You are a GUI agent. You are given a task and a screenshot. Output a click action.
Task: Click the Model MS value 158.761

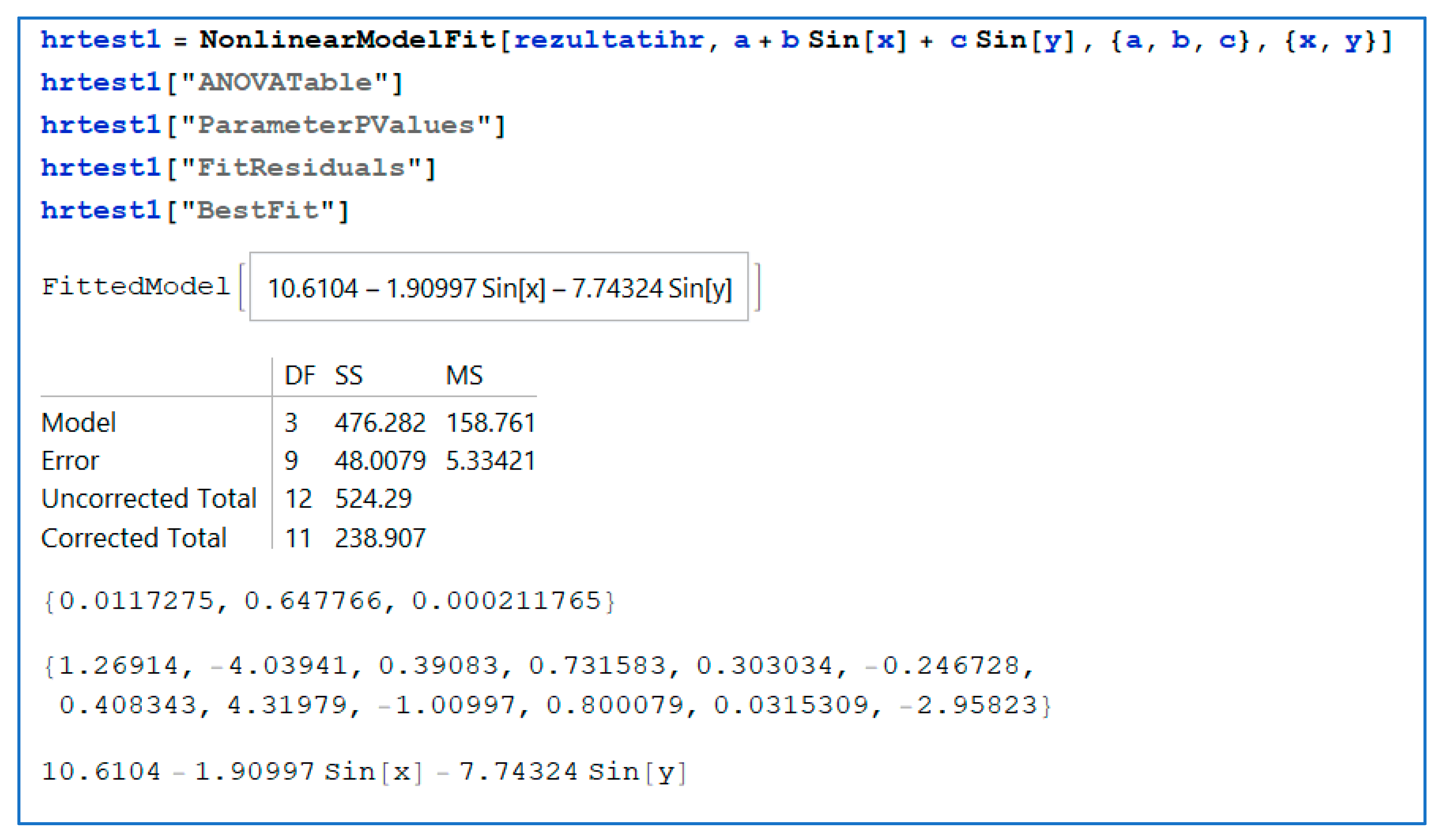[490, 423]
